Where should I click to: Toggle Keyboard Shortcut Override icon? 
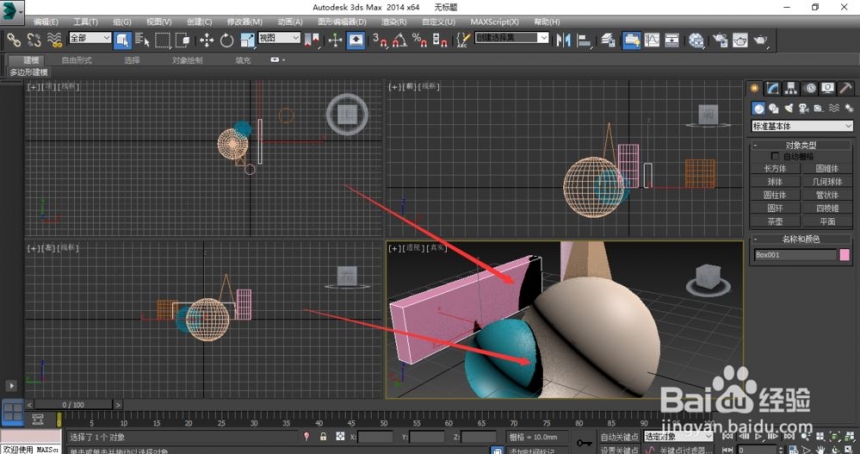click(356, 40)
